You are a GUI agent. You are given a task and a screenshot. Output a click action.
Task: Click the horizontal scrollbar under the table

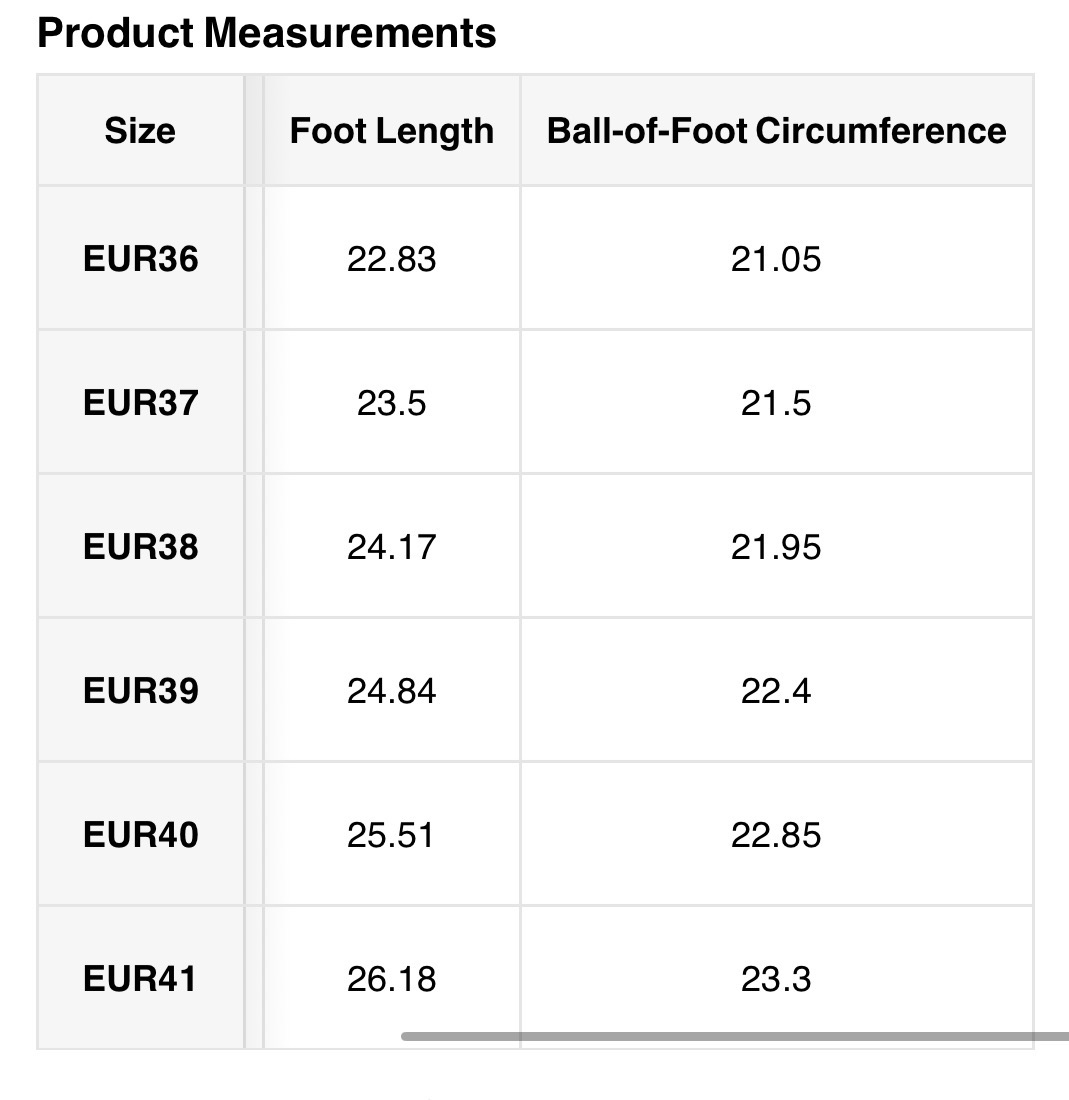click(x=735, y=1037)
